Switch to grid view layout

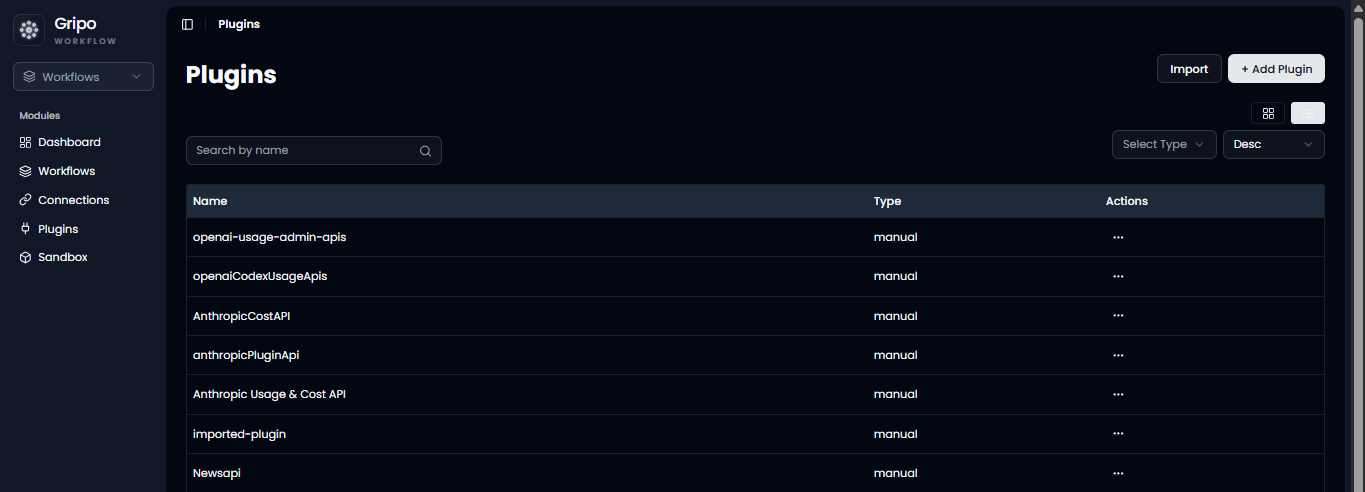[x=1268, y=113]
